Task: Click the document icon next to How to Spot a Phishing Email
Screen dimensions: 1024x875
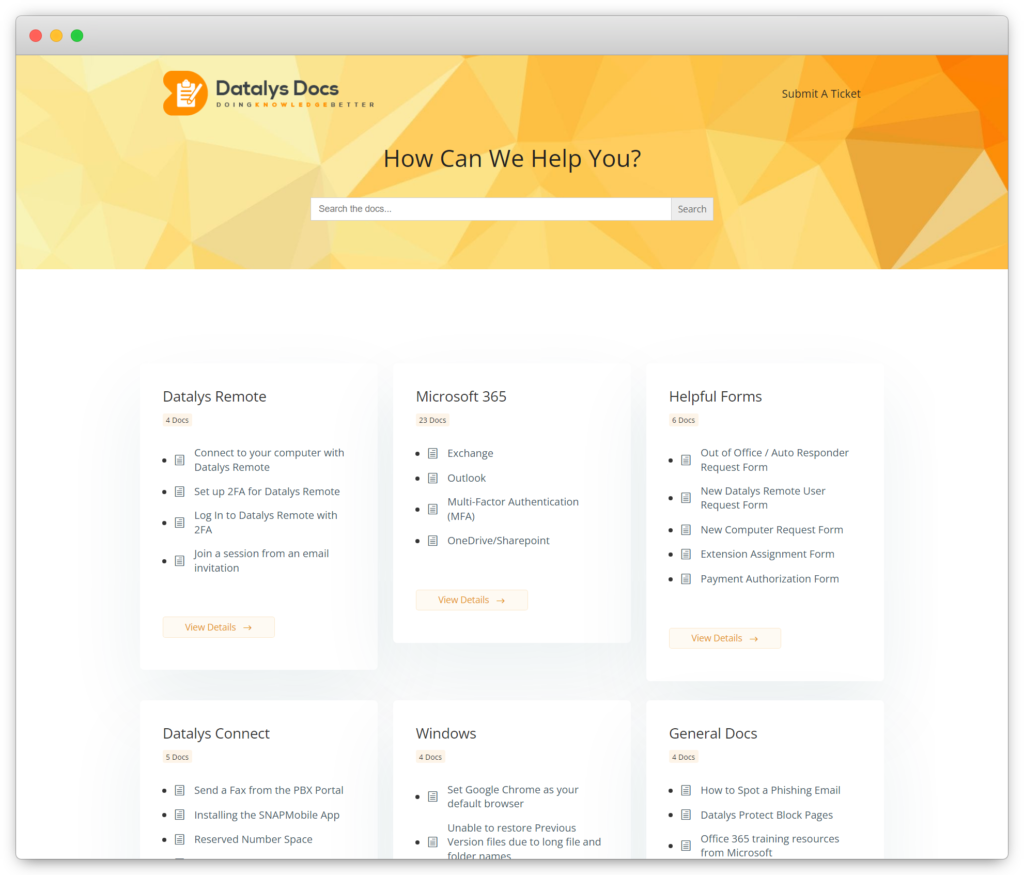Action: click(685, 790)
